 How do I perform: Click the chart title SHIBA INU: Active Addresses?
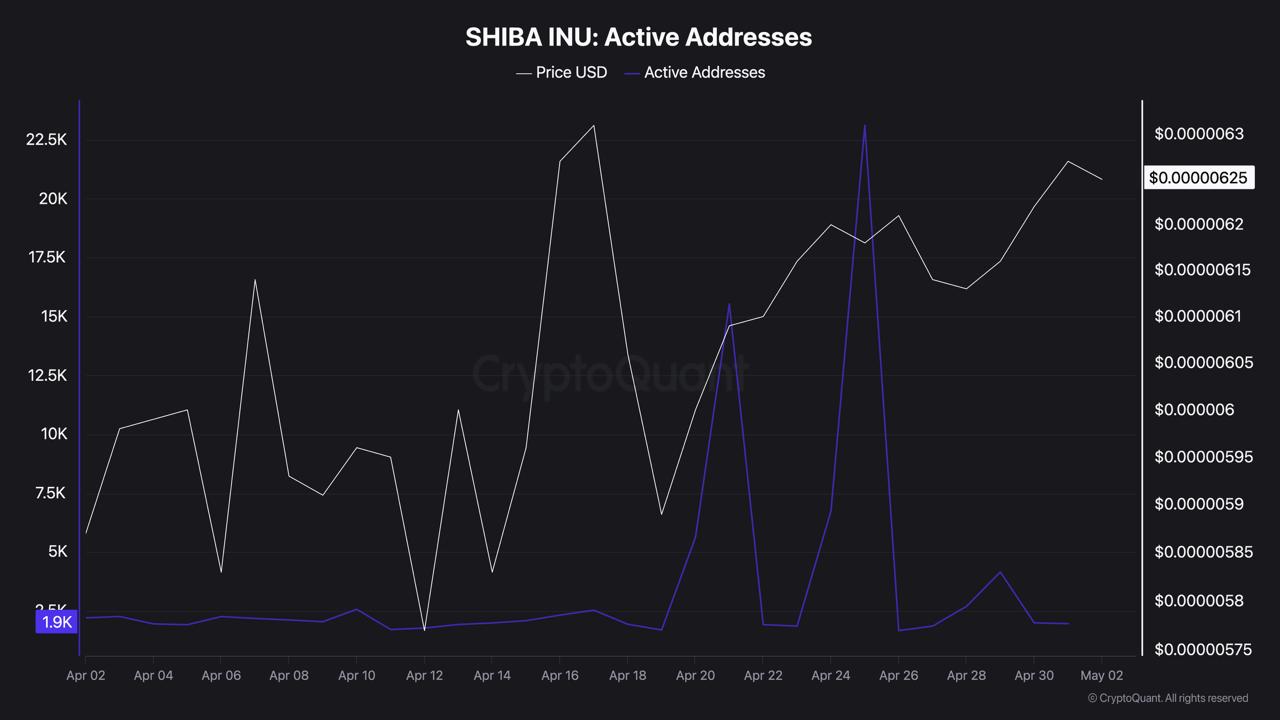[638, 37]
